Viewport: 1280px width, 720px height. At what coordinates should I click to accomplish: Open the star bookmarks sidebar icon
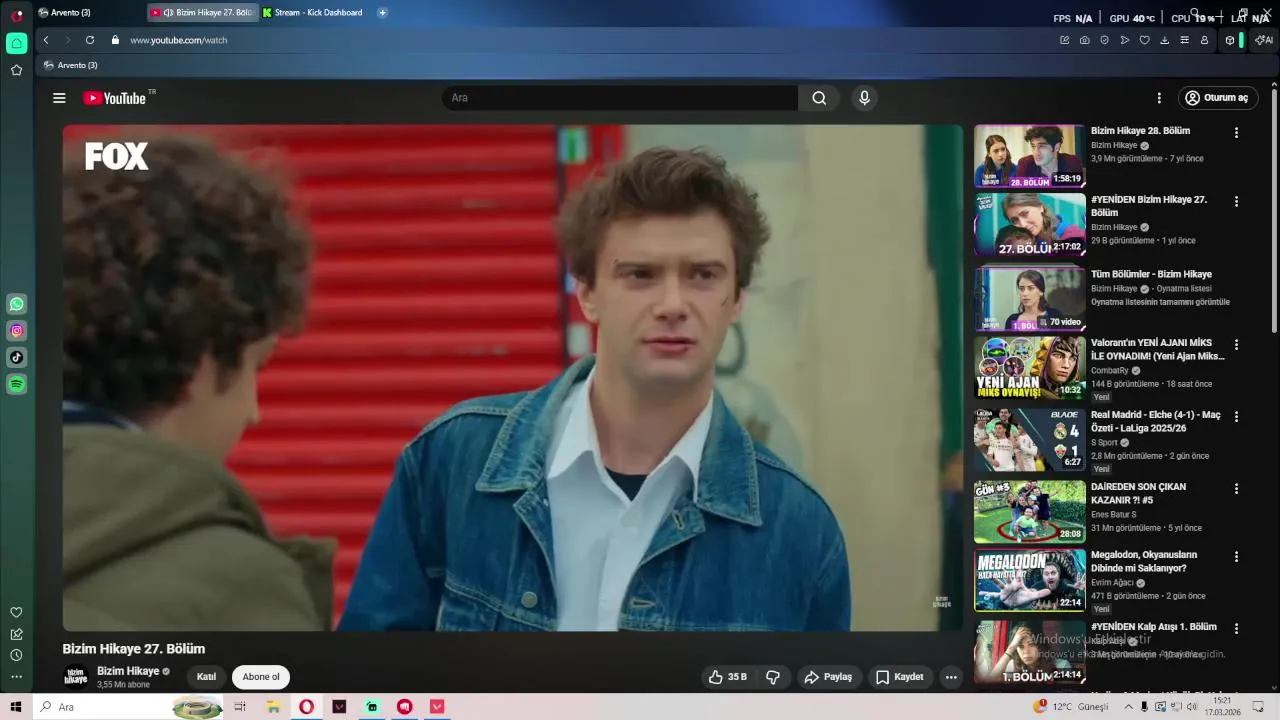tap(17, 70)
